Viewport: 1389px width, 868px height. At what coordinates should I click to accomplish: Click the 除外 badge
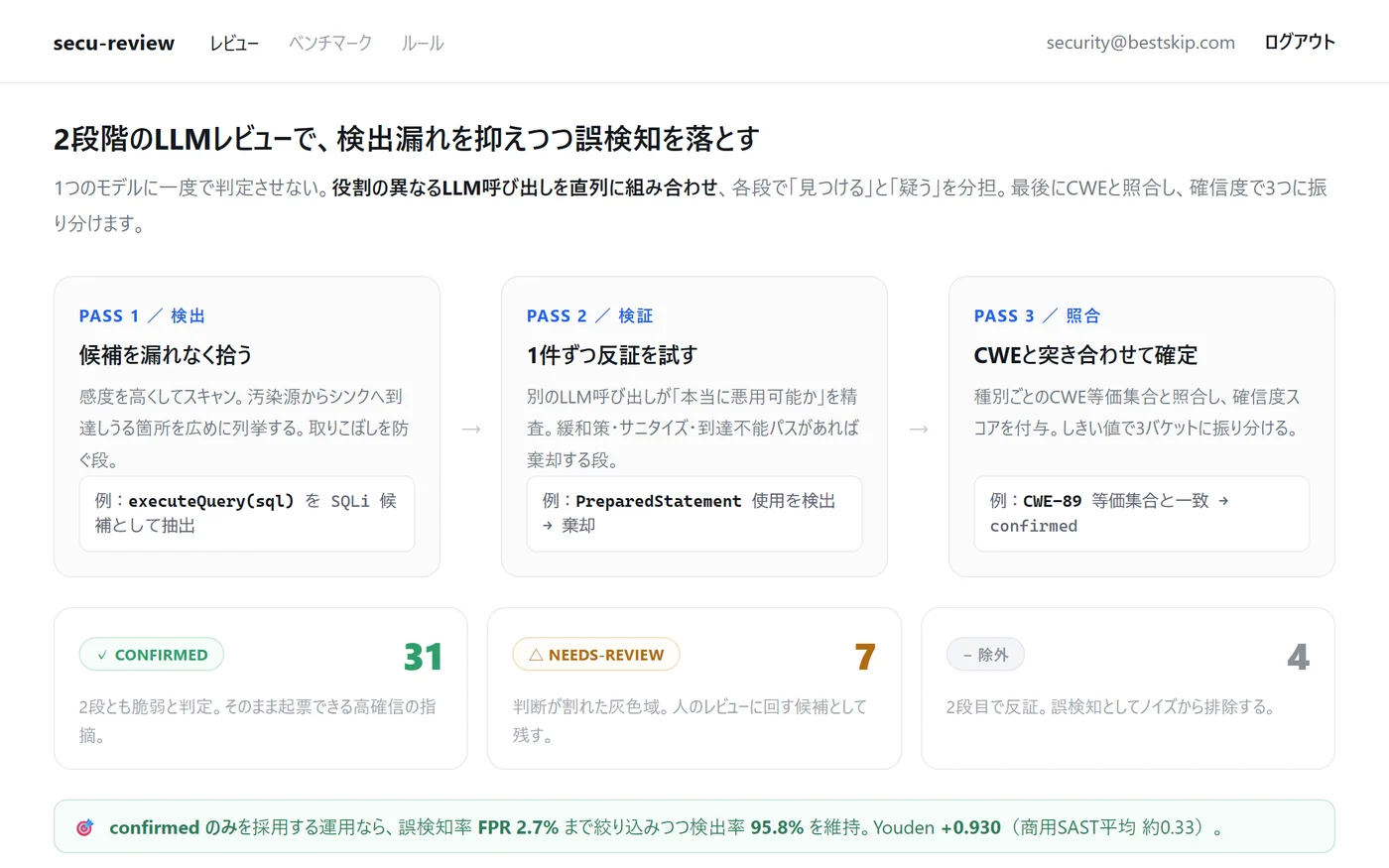(985, 655)
